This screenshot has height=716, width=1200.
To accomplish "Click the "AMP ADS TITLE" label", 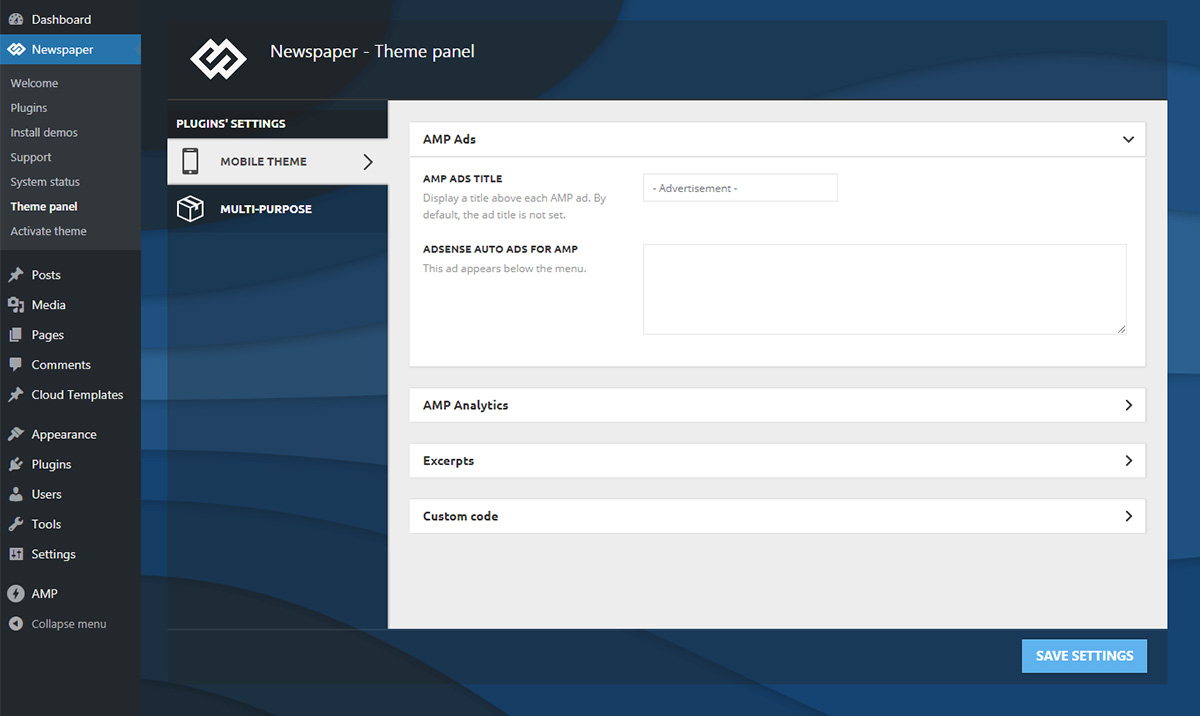I will pos(462,179).
